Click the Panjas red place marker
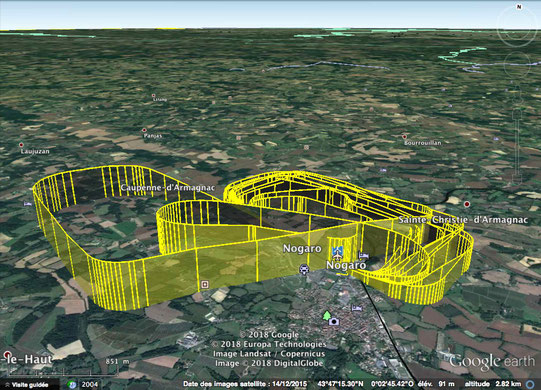The height and width of the screenshot is (390, 541). 144,130
